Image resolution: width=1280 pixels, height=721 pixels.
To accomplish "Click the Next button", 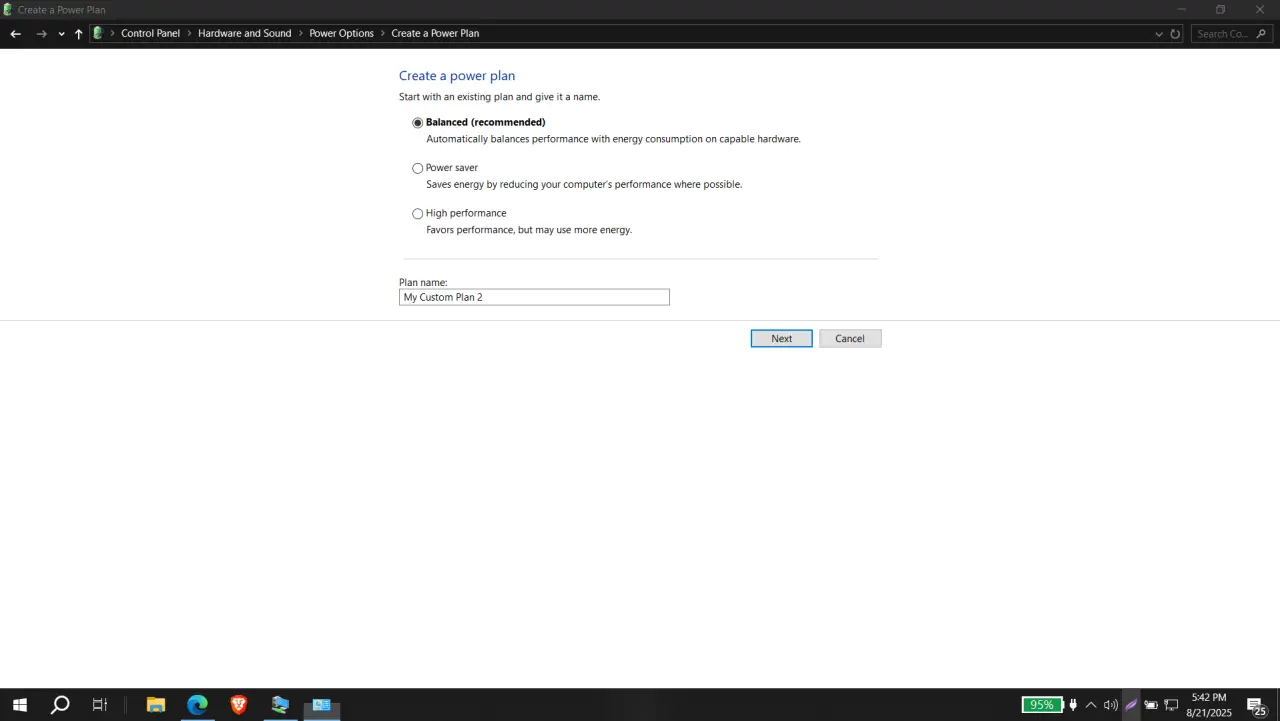I will point(782,339).
